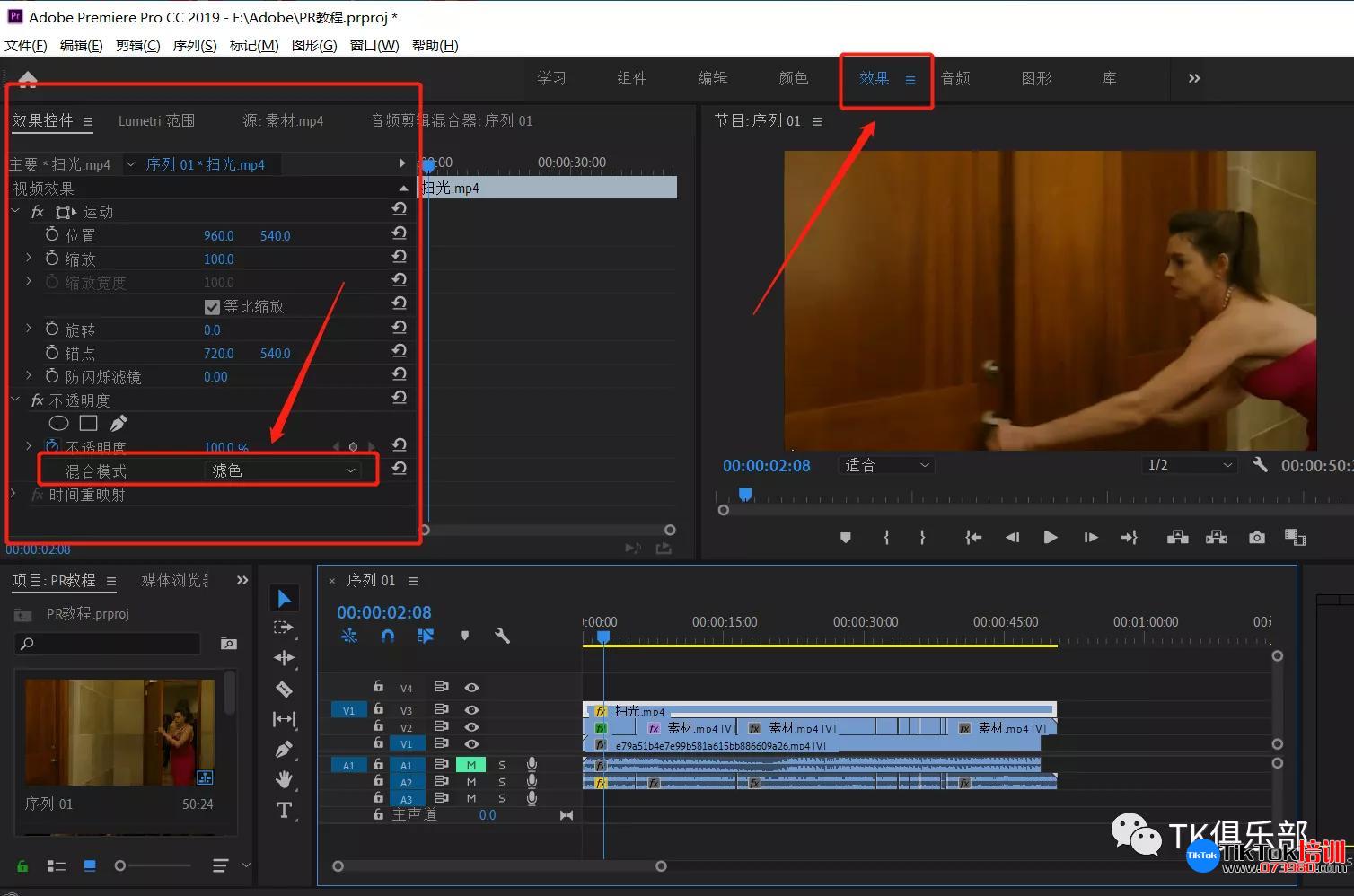
Task: Toggle snap magnet in timeline
Action: (388, 636)
